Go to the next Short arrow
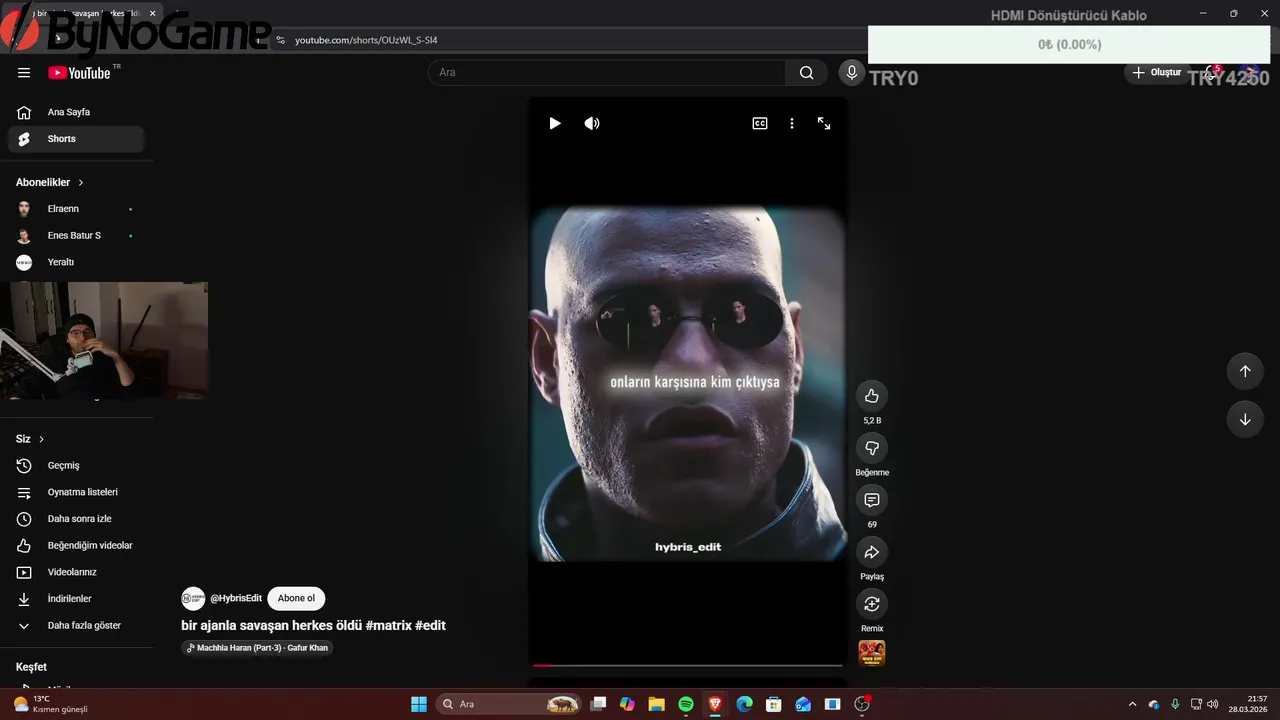 [x=1245, y=419]
